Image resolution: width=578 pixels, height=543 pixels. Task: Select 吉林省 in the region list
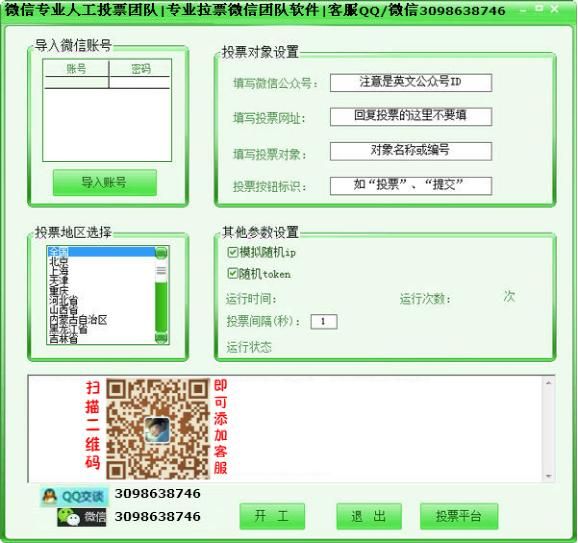[101, 338]
